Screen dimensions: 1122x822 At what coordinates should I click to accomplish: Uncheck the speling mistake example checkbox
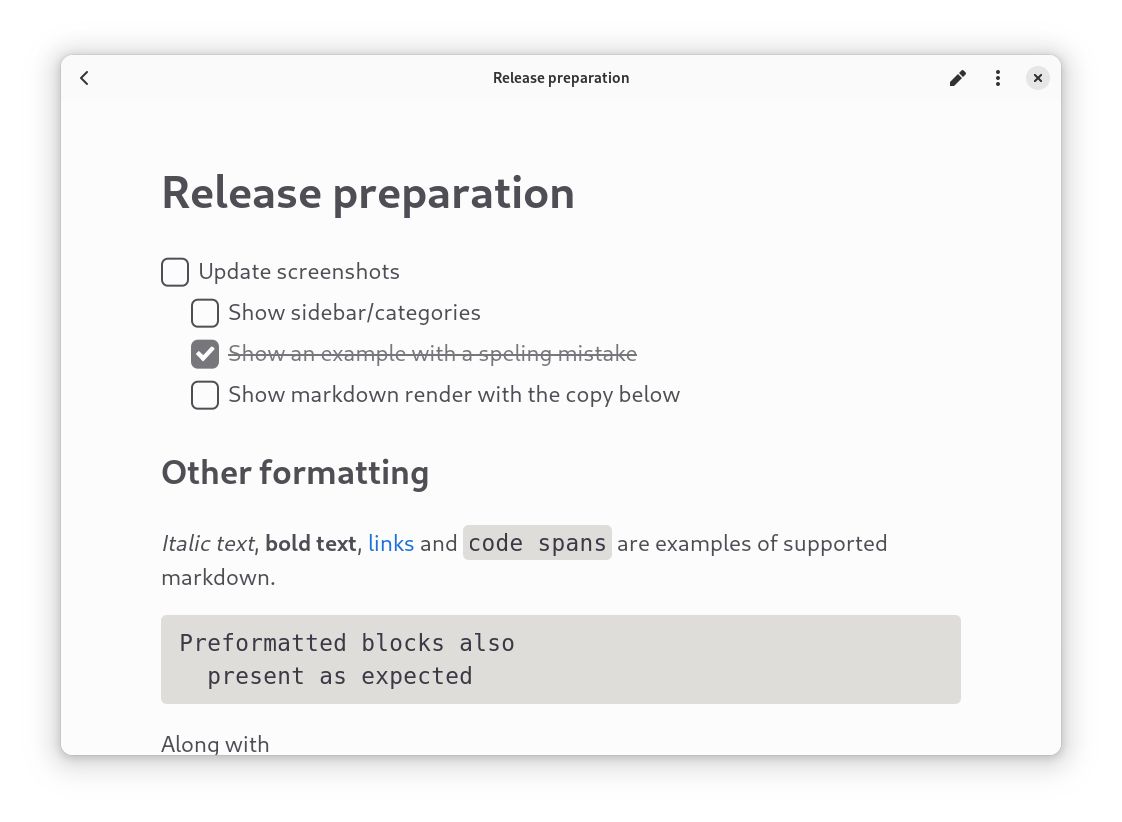coord(205,354)
